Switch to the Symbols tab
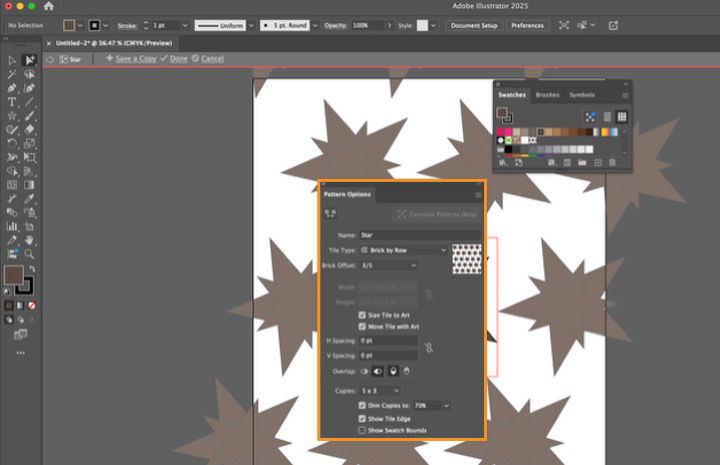Image resolution: width=720 pixels, height=465 pixels. (582, 95)
